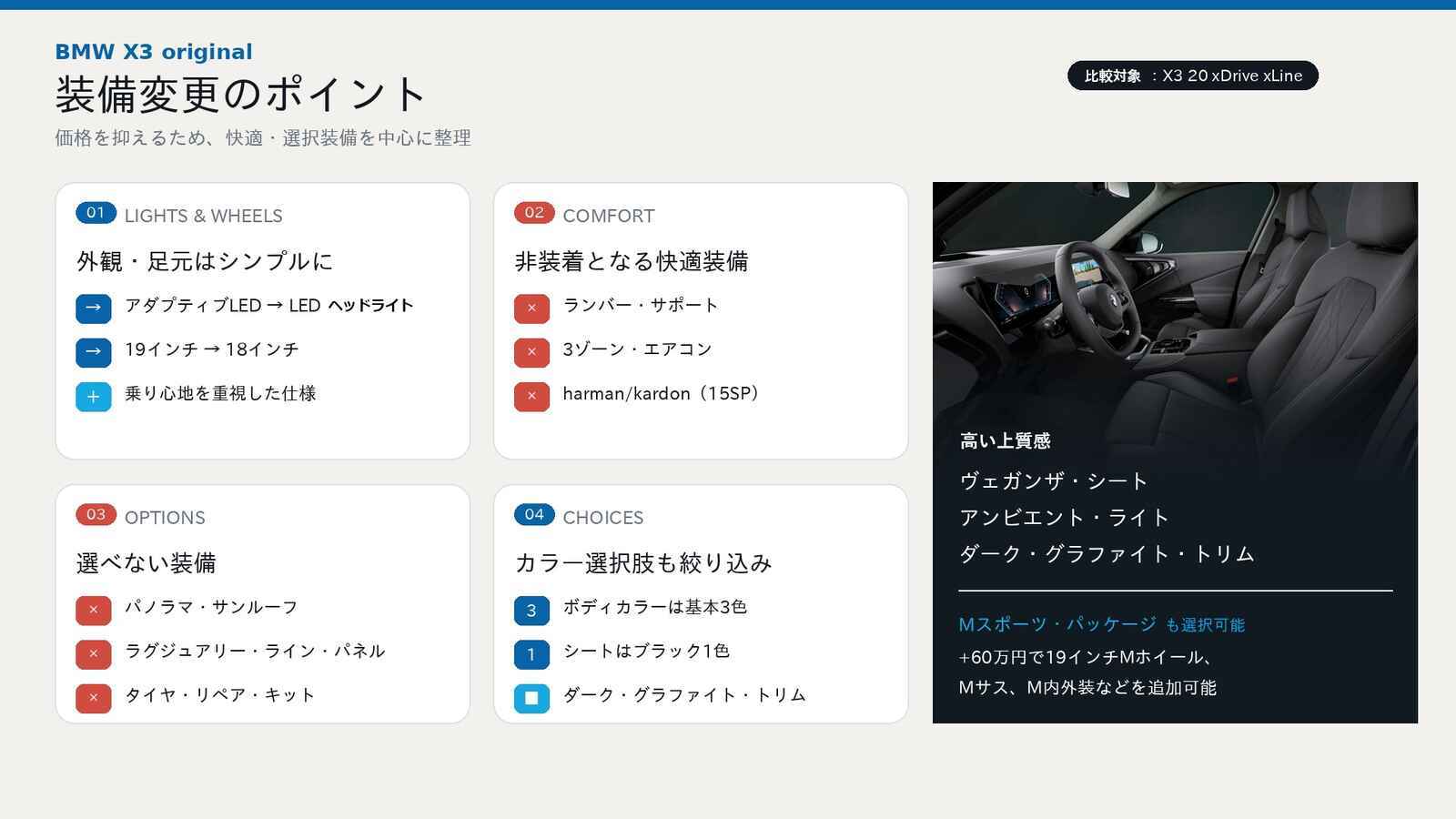This screenshot has height=819, width=1456.
Task: Click the COMFORT label
Action: click(x=609, y=216)
